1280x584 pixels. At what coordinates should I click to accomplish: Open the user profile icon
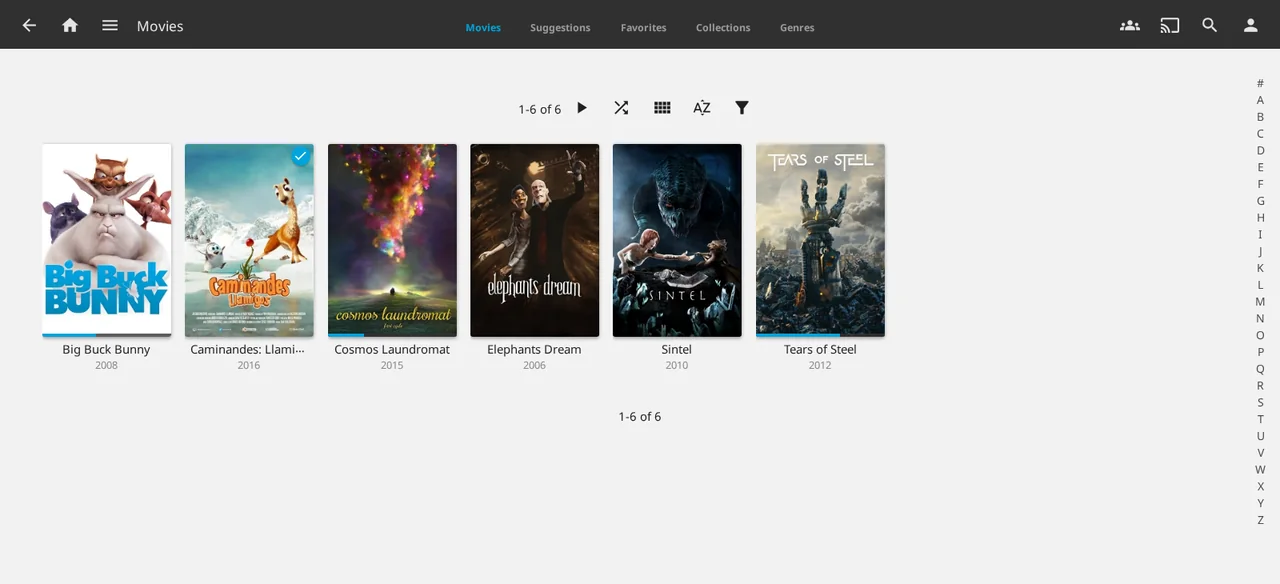[x=1250, y=26]
